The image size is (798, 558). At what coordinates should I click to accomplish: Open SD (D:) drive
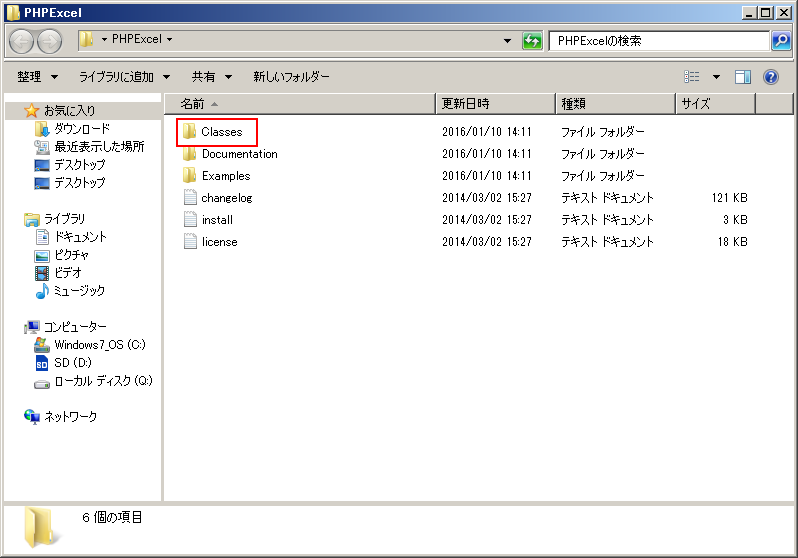pyautogui.click(x=73, y=362)
